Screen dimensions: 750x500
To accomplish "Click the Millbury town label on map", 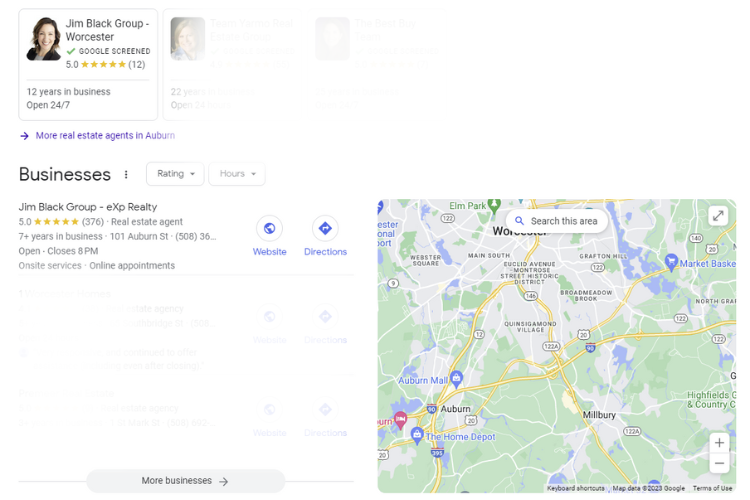I will pyautogui.click(x=599, y=415).
